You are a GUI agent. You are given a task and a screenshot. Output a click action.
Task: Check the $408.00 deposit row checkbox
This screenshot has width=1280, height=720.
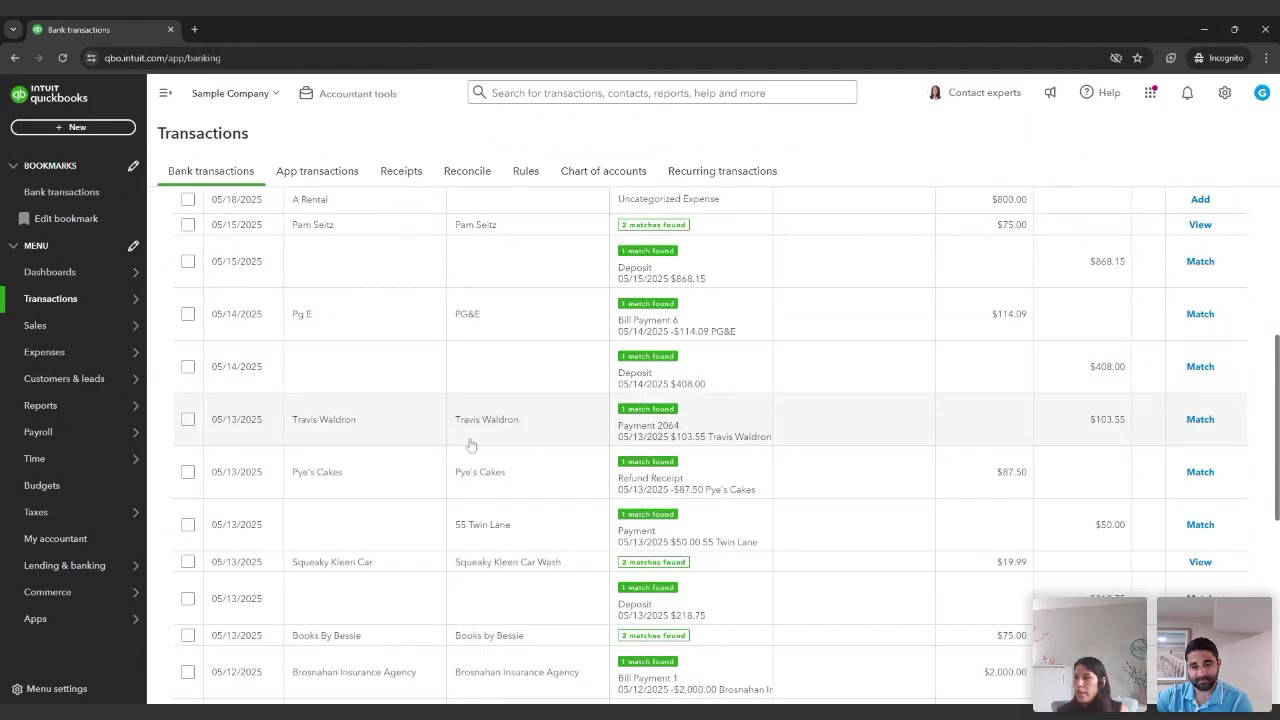tap(188, 366)
